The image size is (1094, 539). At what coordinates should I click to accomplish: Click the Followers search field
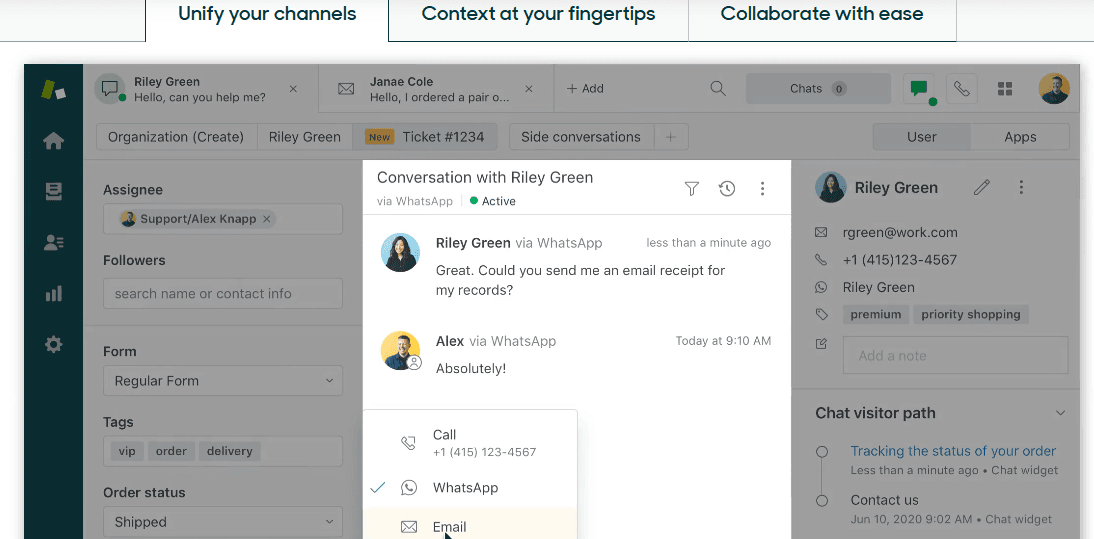coord(223,294)
